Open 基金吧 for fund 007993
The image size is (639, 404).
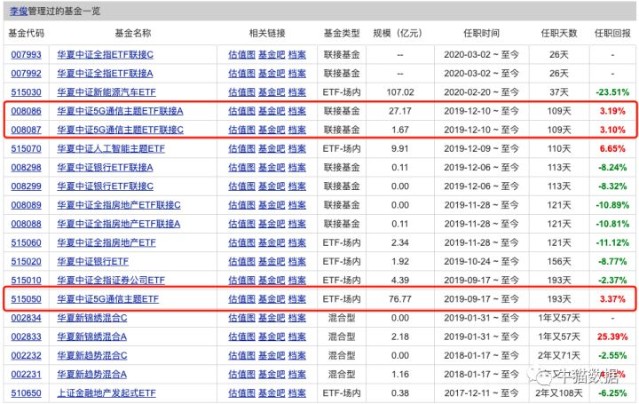tap(271, 55)
